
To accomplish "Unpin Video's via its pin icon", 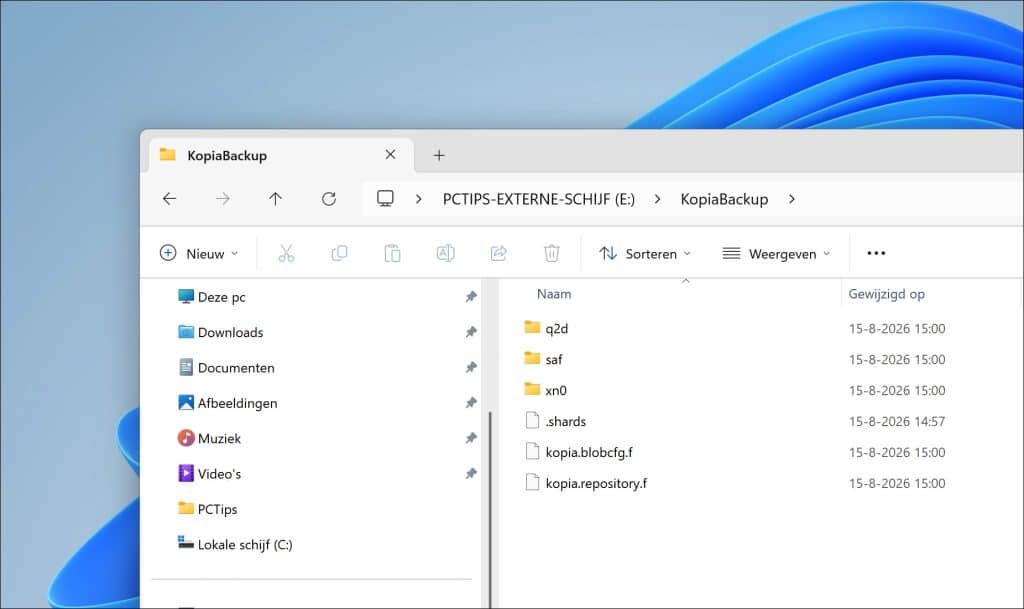I will [x=471, y=473].
